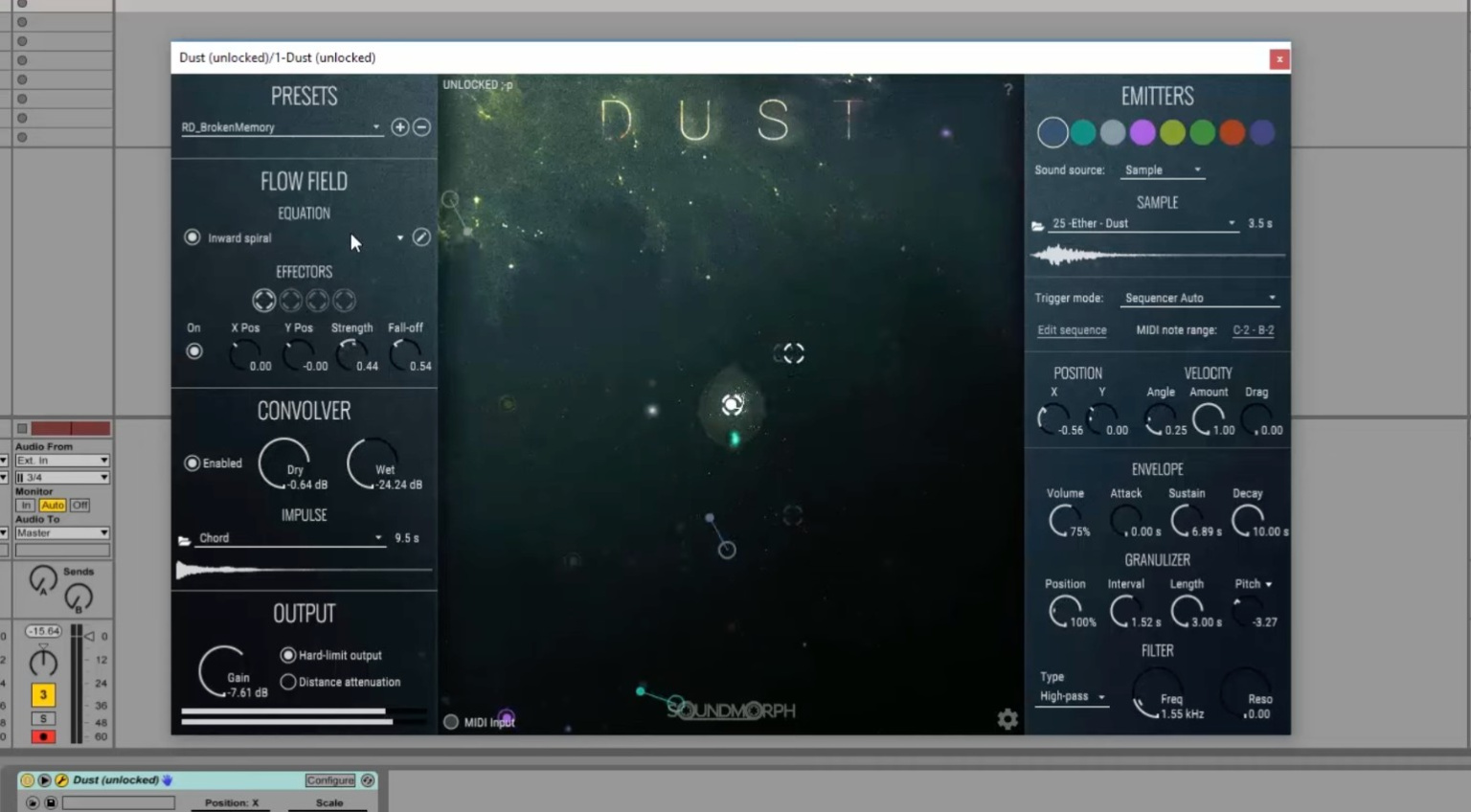Select the first effector icon
This screenshot has height=812, width=1471.
pyautogui.click(x=263, y=301)
